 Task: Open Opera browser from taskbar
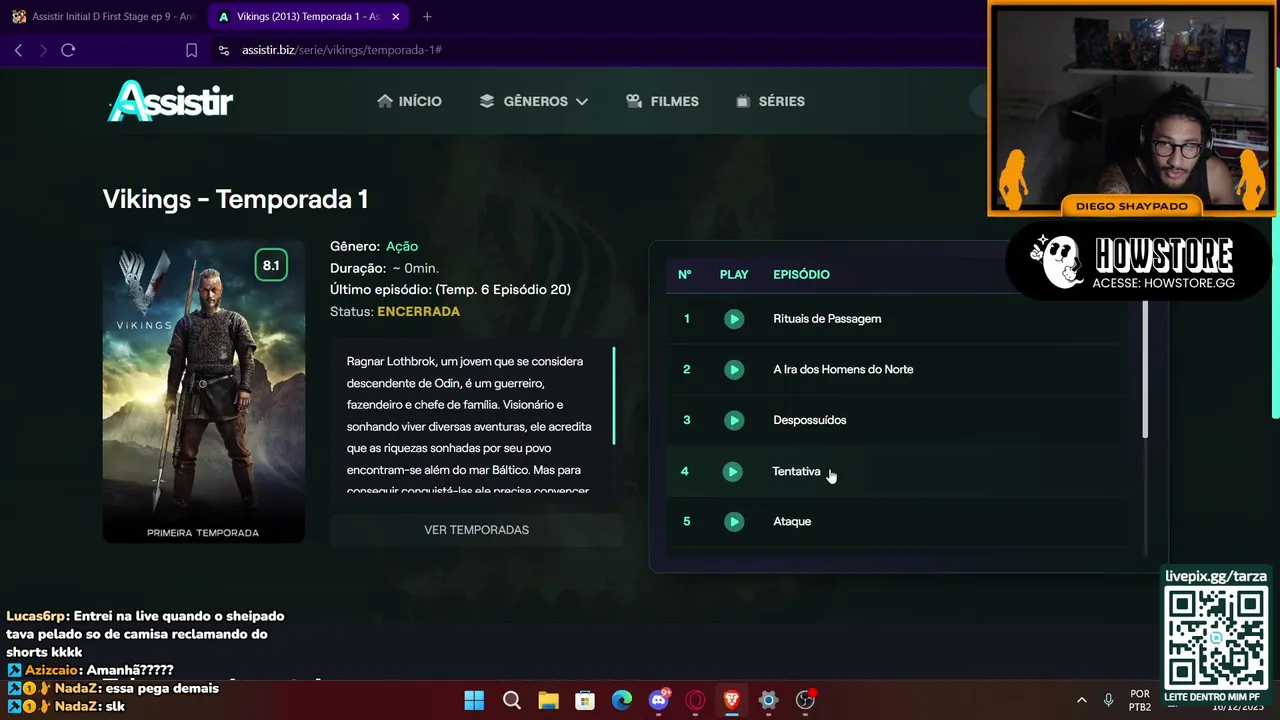(x=695, y=700)
